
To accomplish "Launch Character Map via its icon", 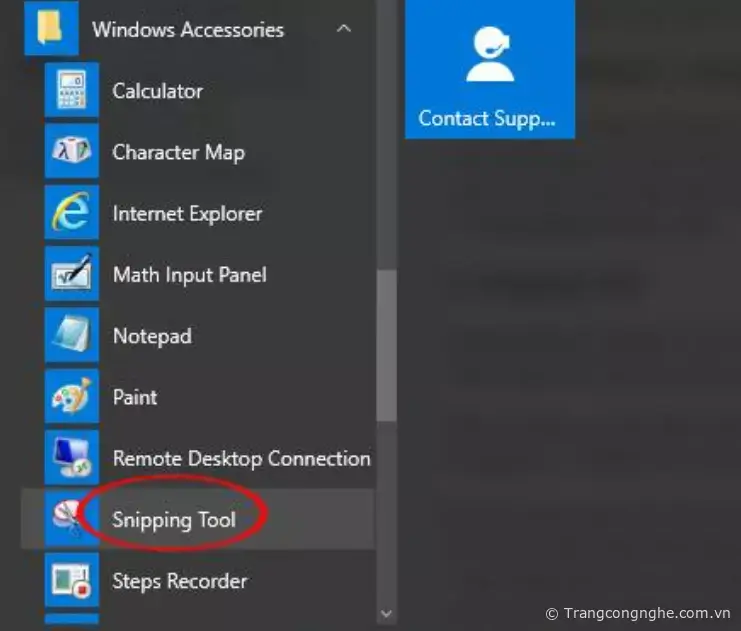I will pos(71,152).
